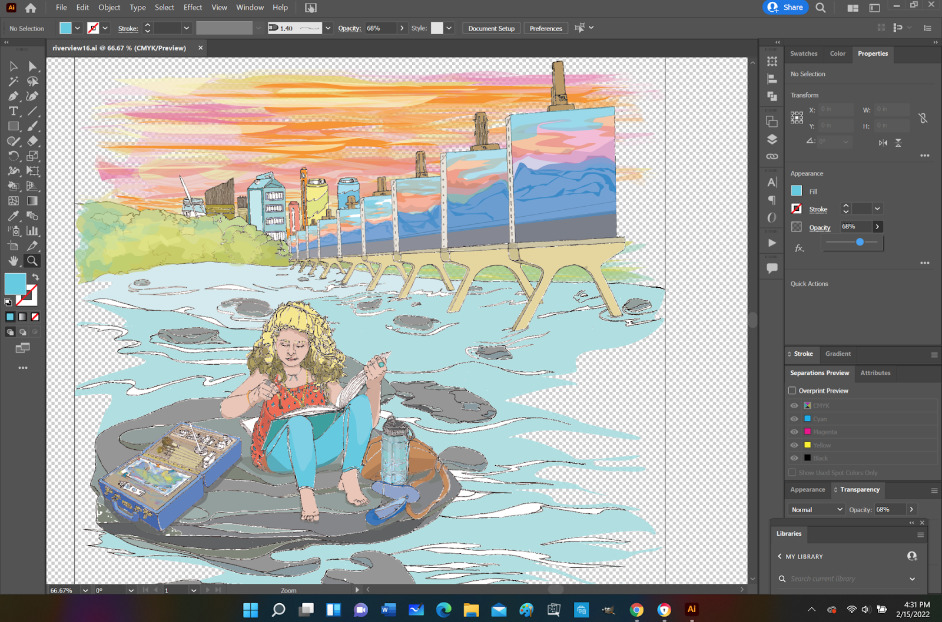This screenshot has width=942, height=622.
Task: Switch to the Swatches tab
Action: coord(803,54)
